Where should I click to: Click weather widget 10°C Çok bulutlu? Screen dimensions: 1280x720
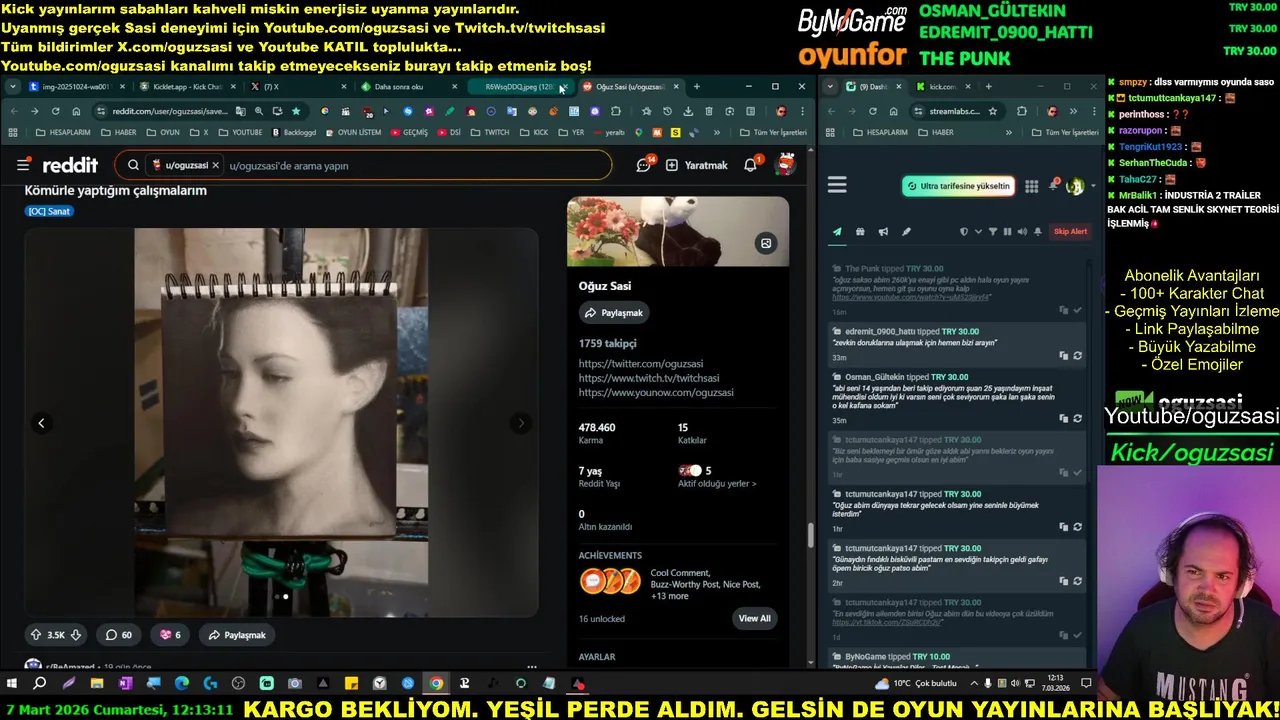pos(916,684)
